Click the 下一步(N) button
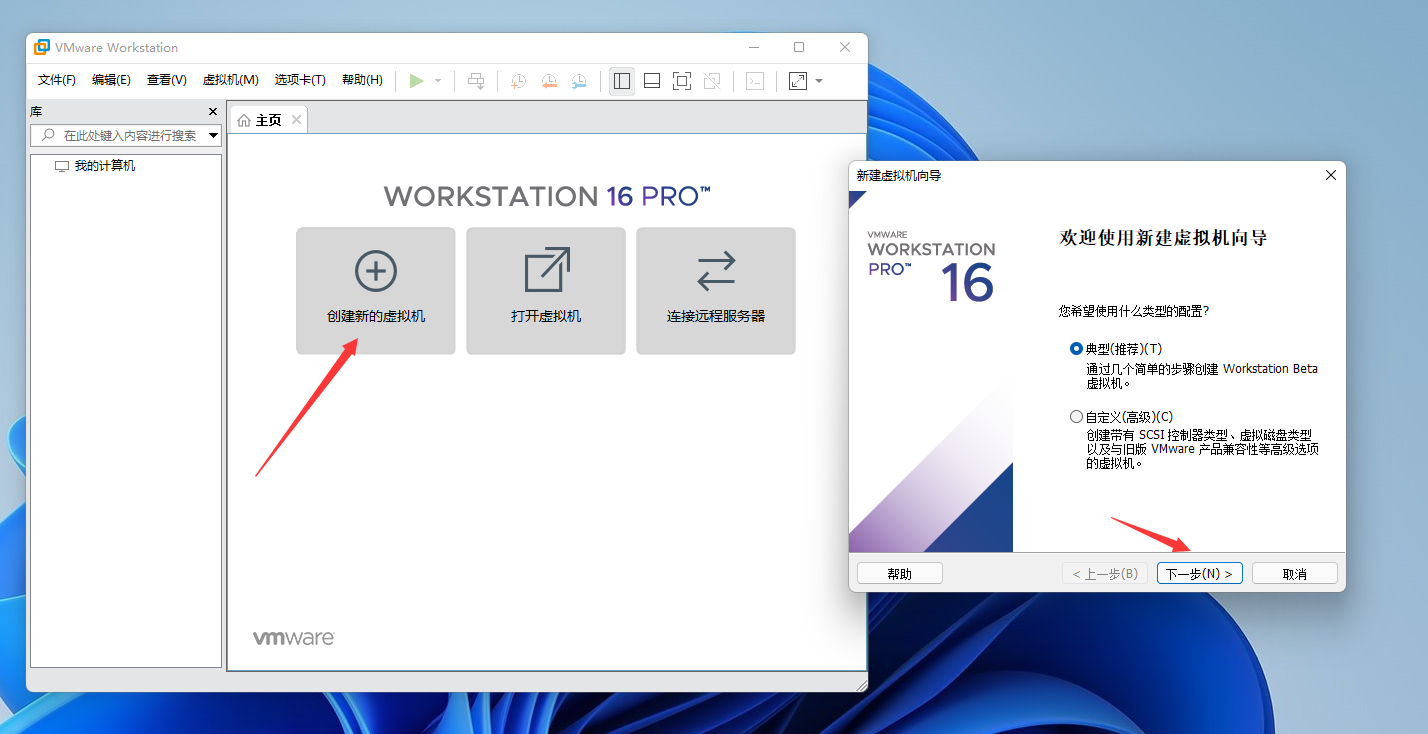This screenshot has width=1428, height=734. coord(1200,574)
